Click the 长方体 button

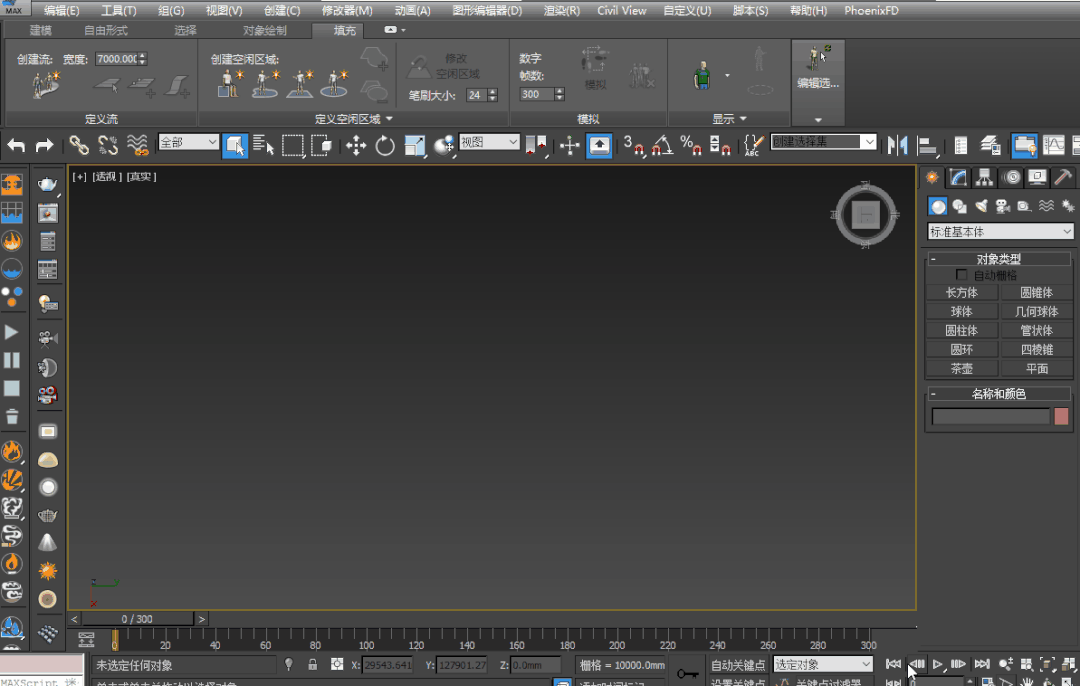click(961, 293)
